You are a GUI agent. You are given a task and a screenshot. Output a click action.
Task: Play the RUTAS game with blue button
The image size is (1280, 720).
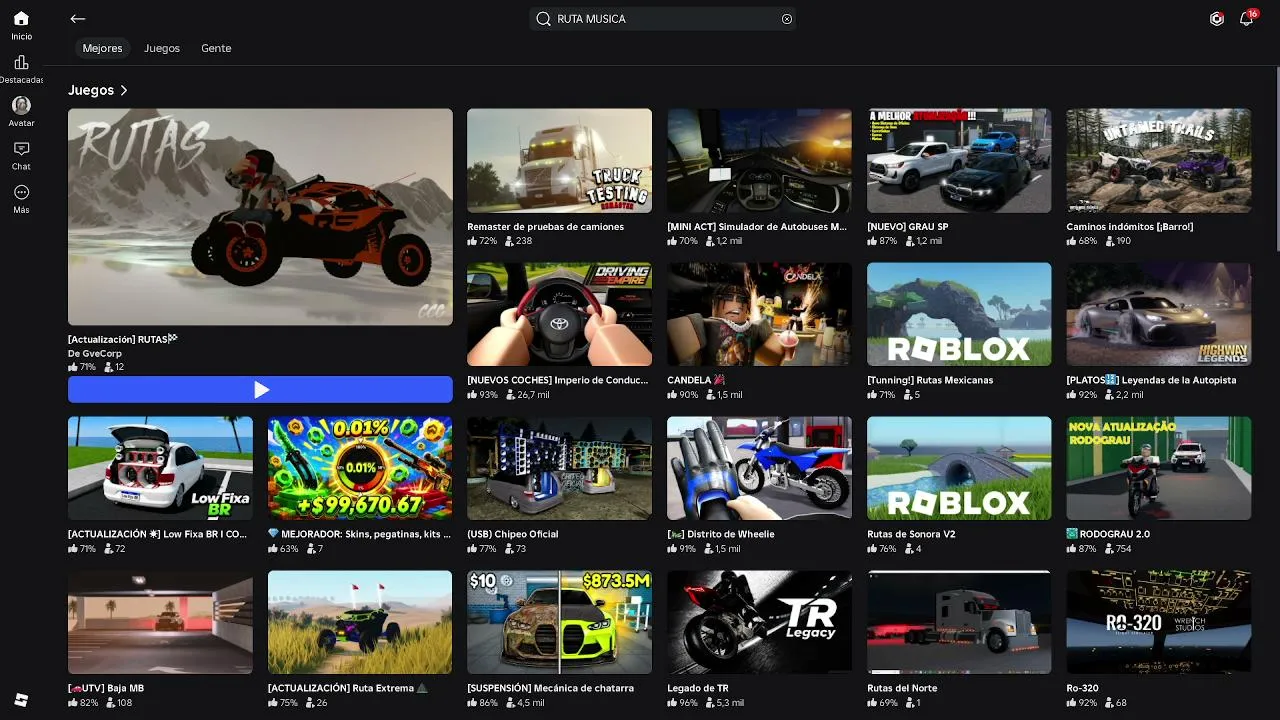[260, 389]
